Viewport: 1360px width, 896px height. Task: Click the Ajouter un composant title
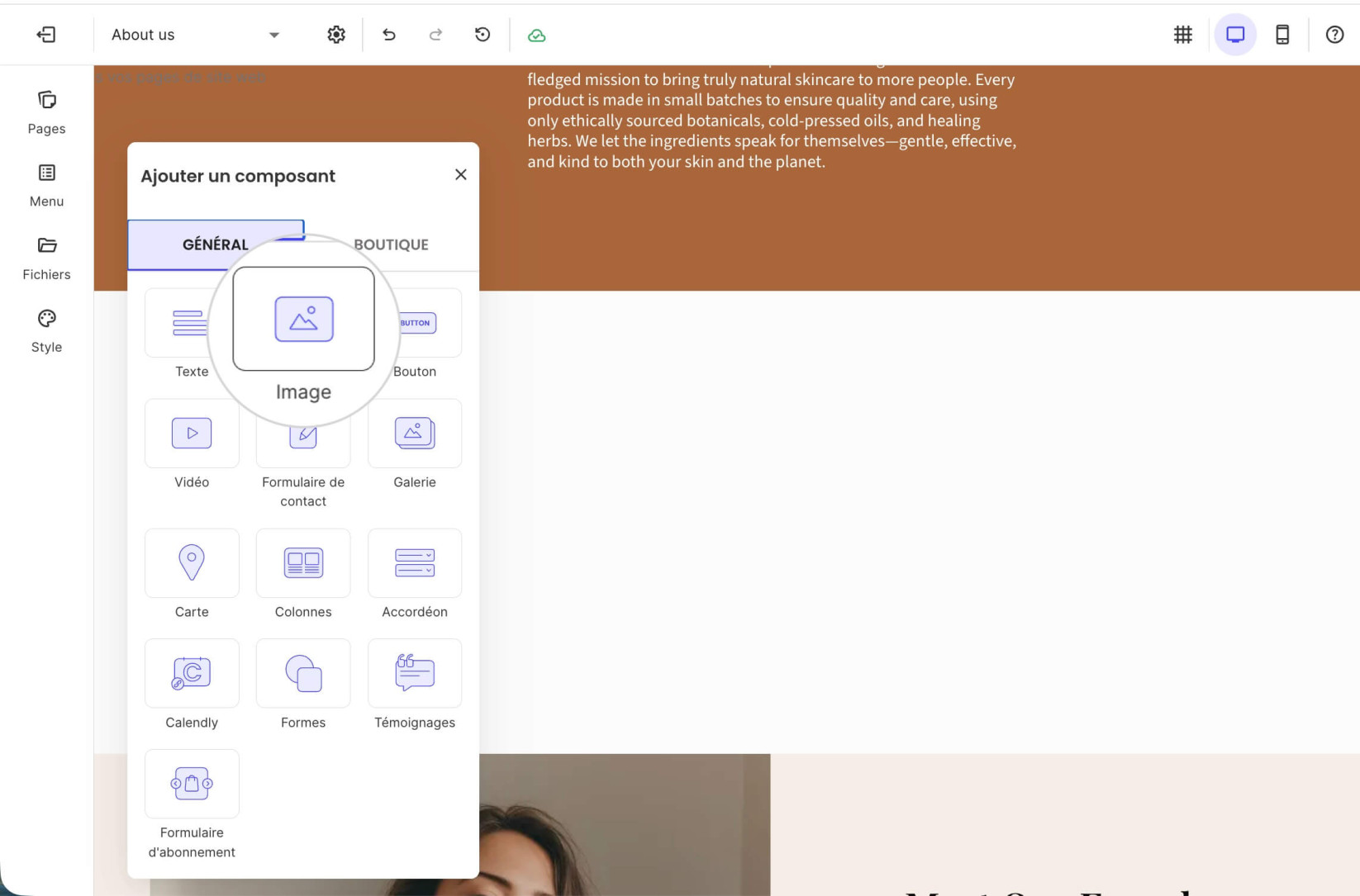238,176
